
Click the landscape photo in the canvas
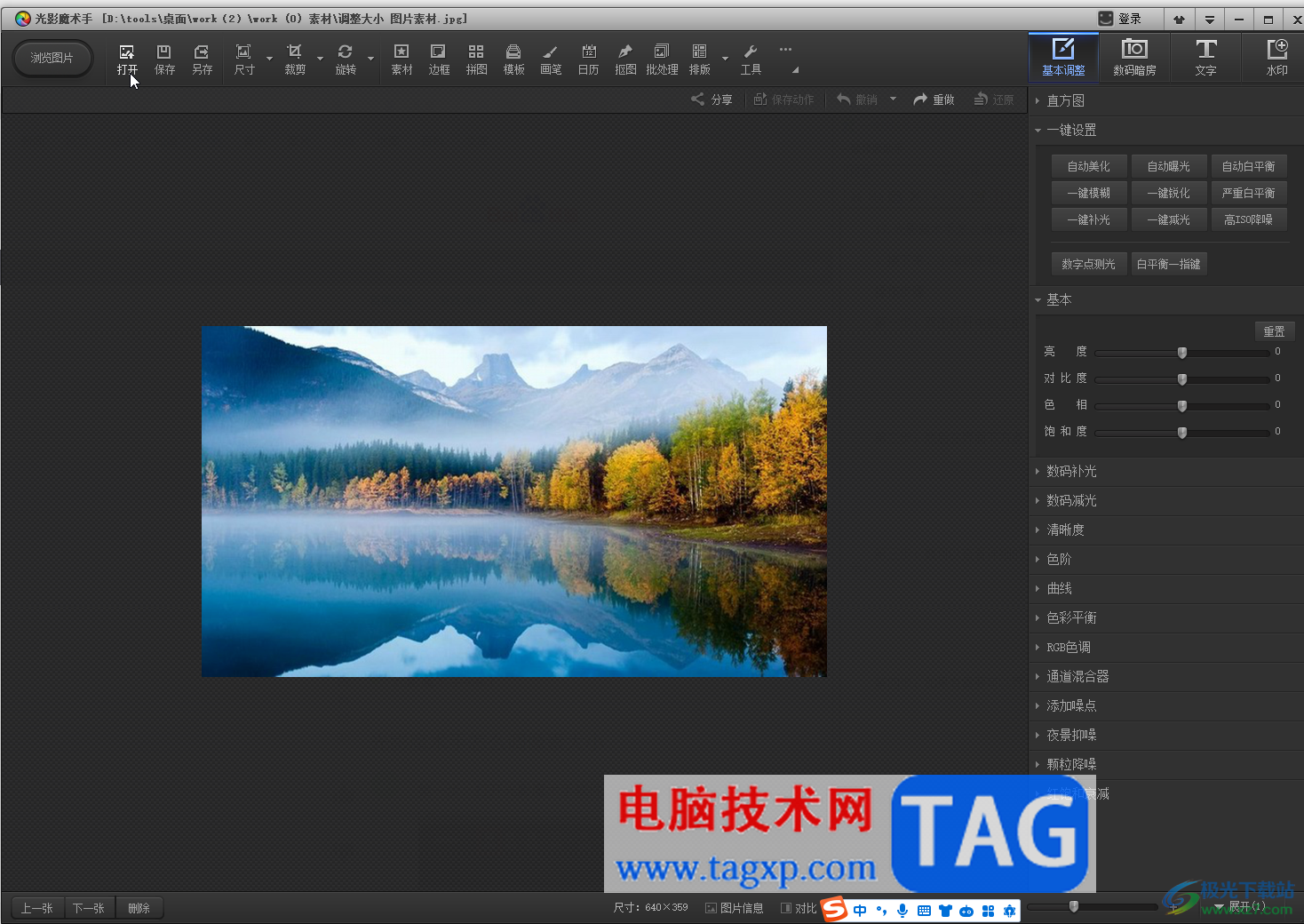(514, 501)
